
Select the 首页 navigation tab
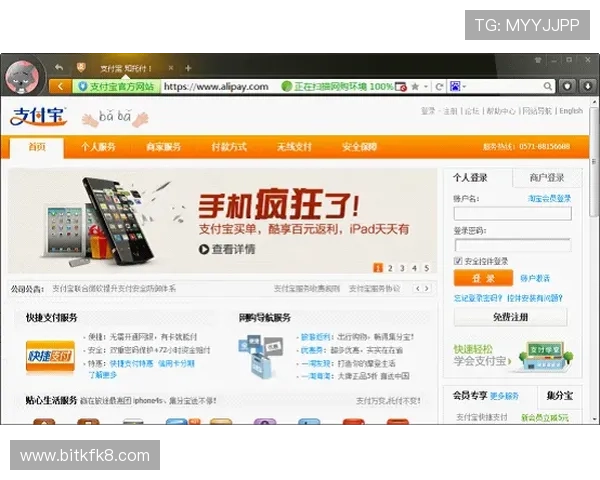click(x=37, y=147)
